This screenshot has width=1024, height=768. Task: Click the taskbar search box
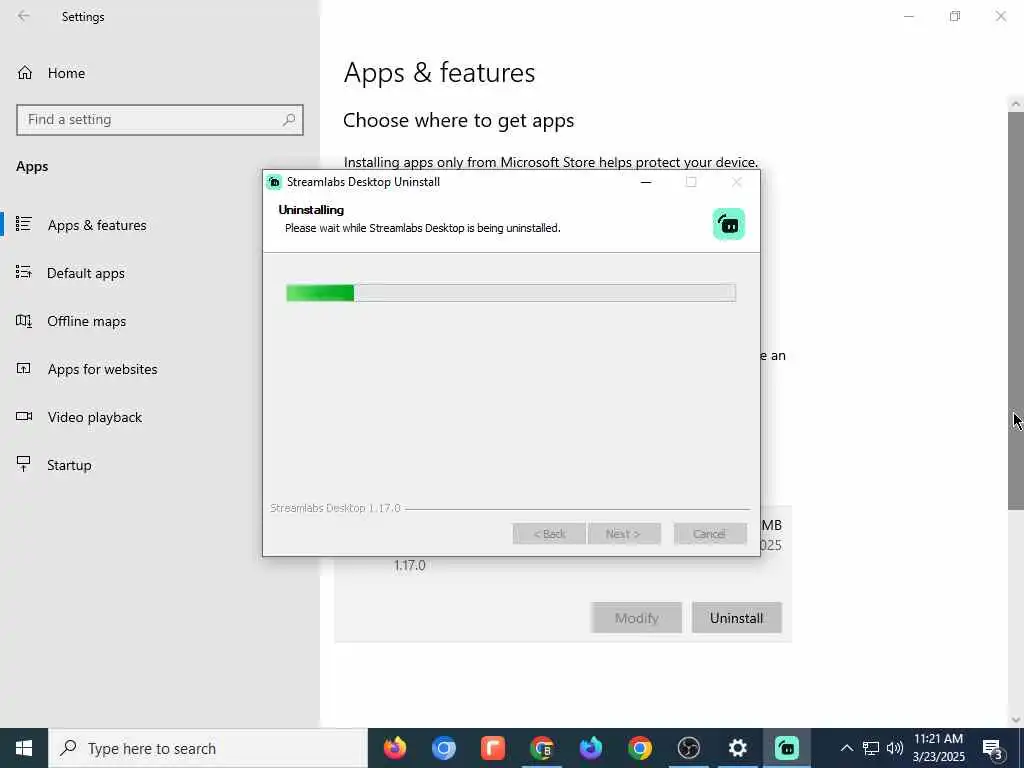pyautogui.click(x=208, y=748)
